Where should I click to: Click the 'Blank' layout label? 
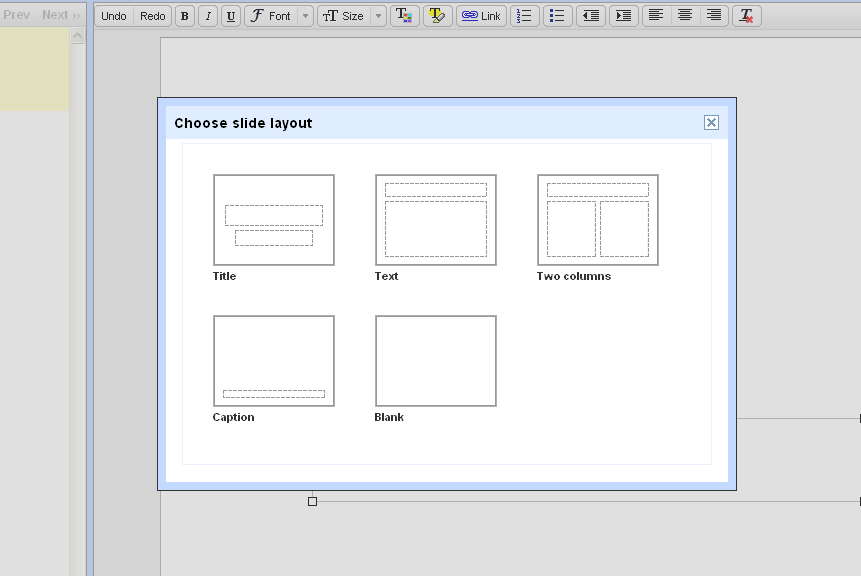click(389, 417)
